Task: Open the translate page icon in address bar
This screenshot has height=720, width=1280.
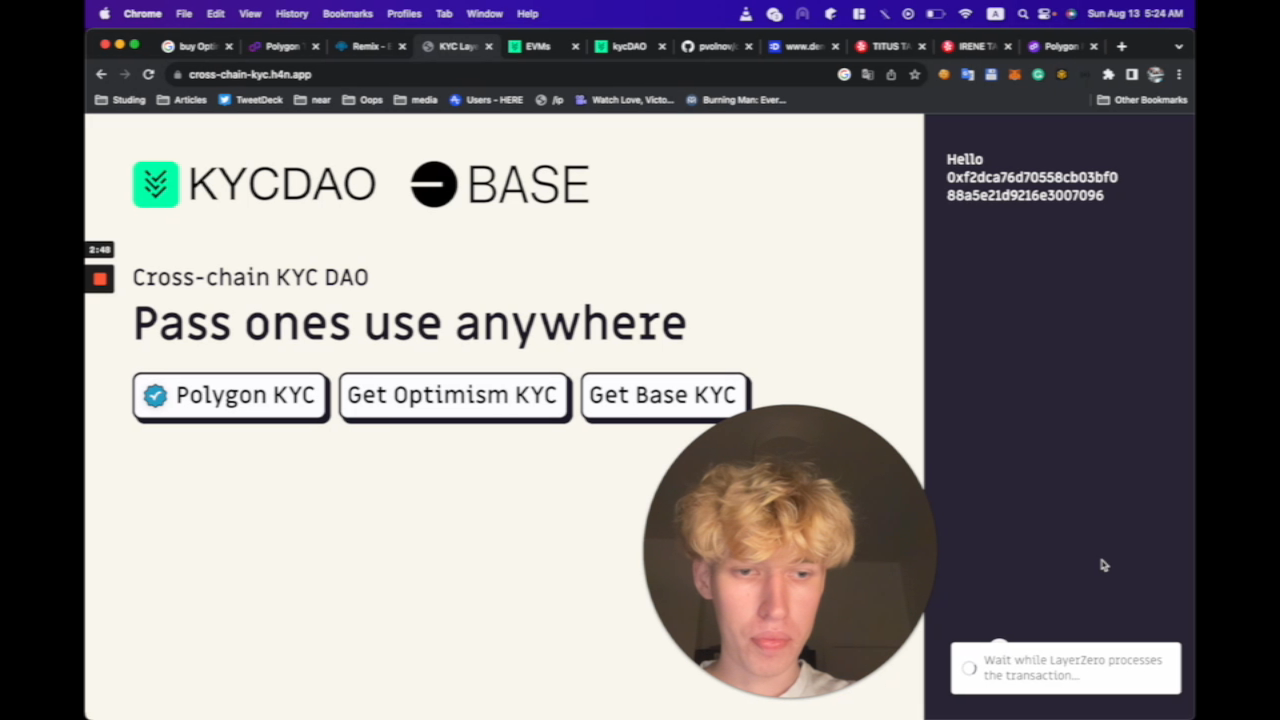Action: click(867, 74)
